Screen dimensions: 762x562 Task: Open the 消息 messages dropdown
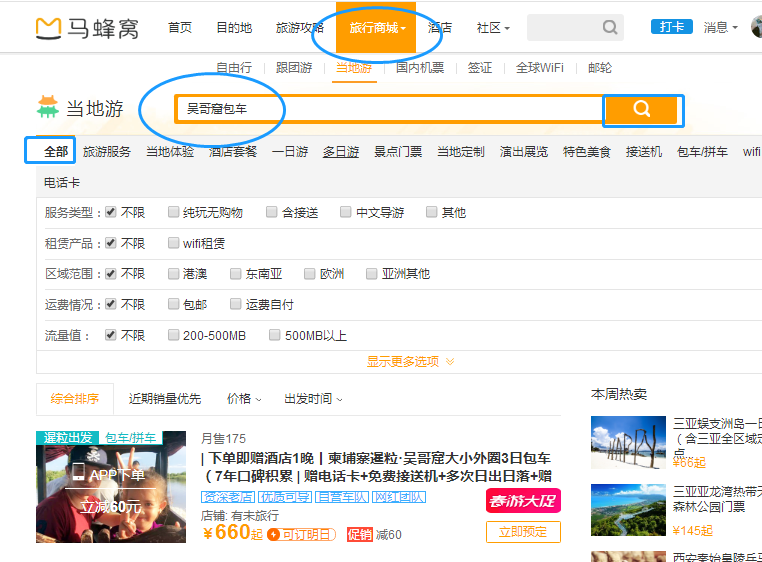pos(720,28)
